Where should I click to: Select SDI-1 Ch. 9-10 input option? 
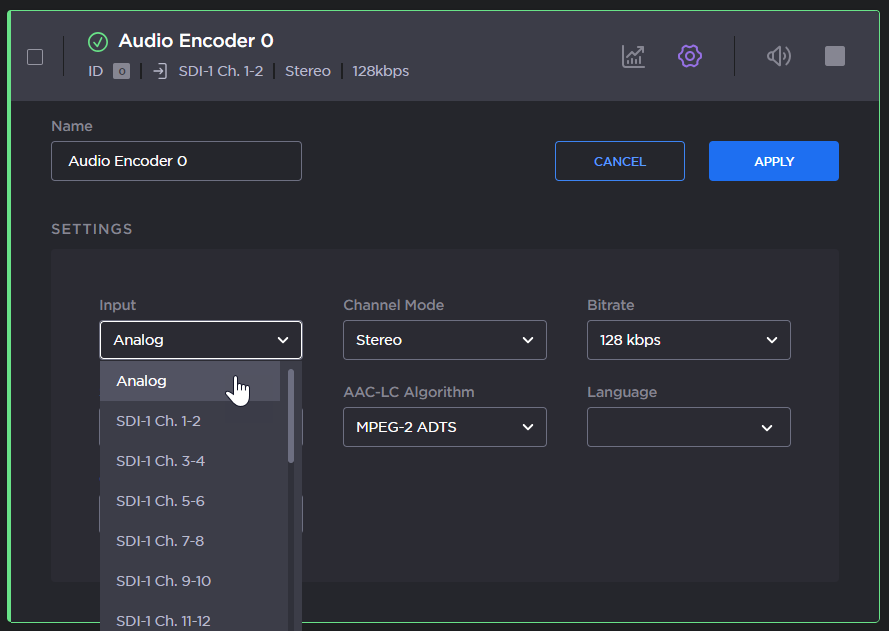(x=163, y=581)
